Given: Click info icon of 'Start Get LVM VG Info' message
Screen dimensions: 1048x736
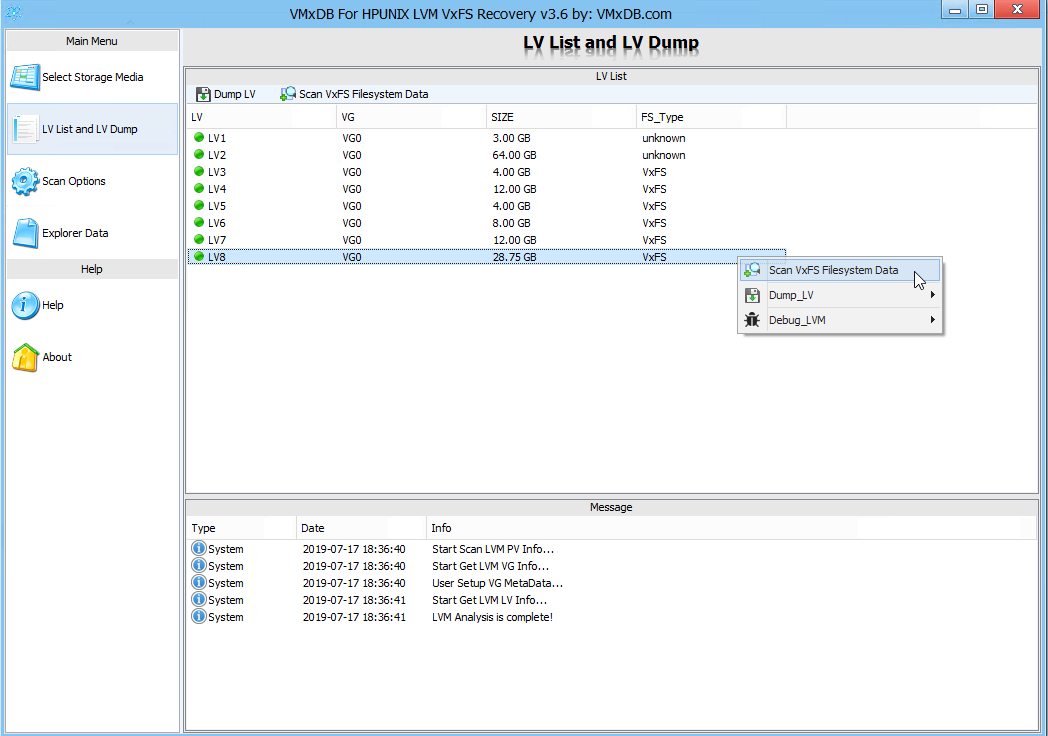Looking at the screenshot, I should [199, 566].
